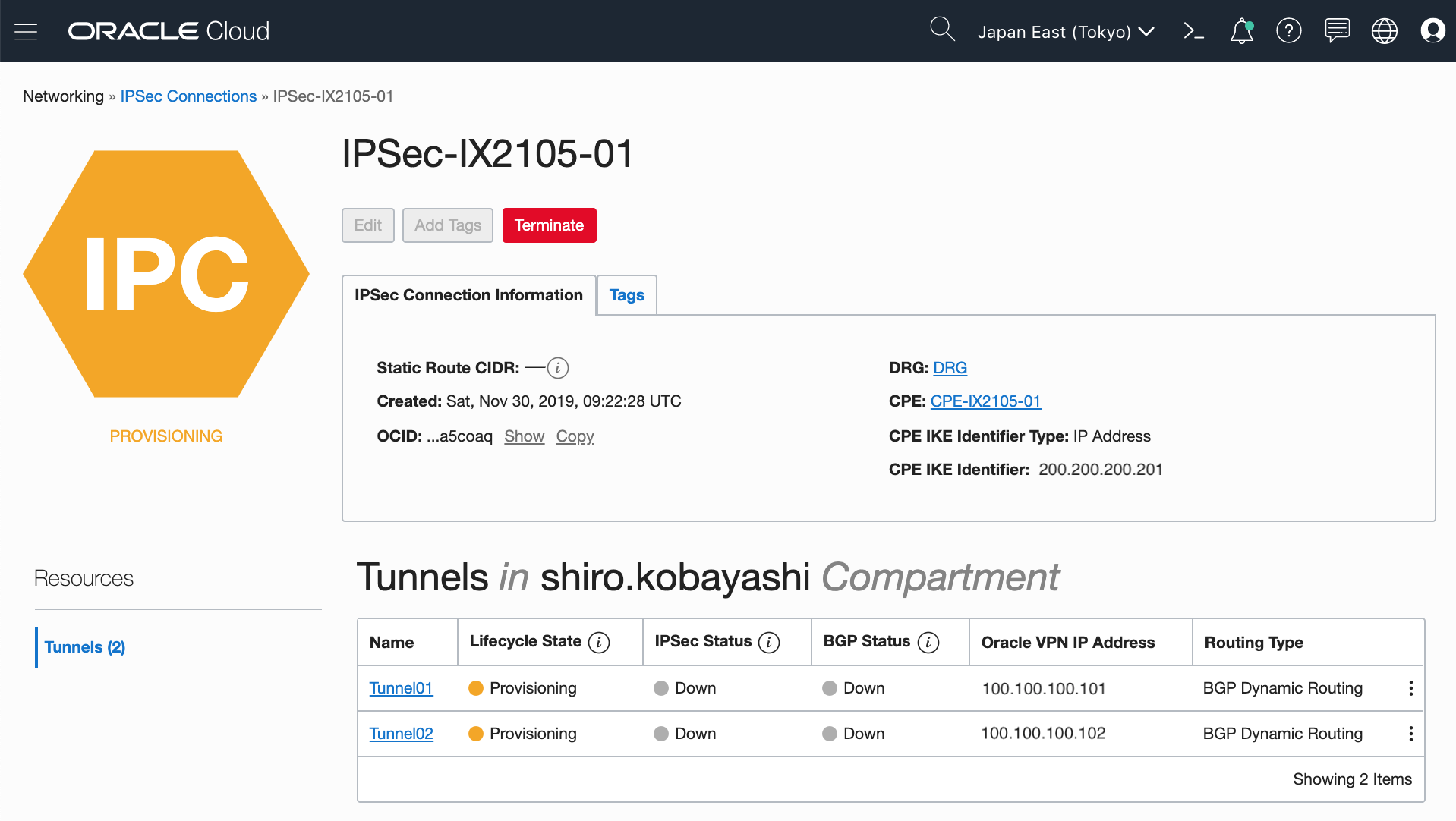1456x821 pixels.
Task: Switch to the Tags tab
Action: pyautogui.click(x=627, y=295)
